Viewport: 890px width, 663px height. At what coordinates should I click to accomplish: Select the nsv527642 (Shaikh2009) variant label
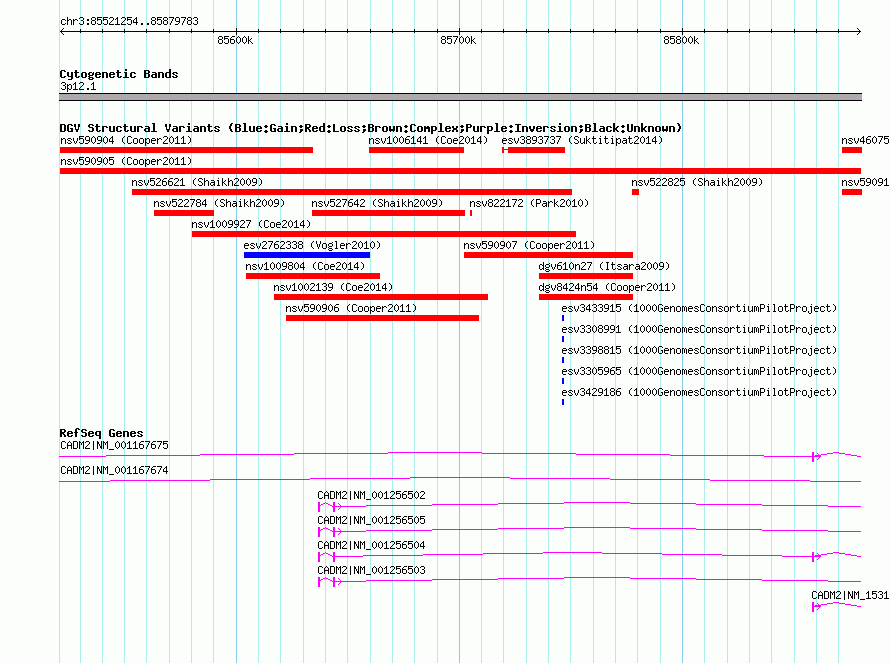[x=377, y=203]
